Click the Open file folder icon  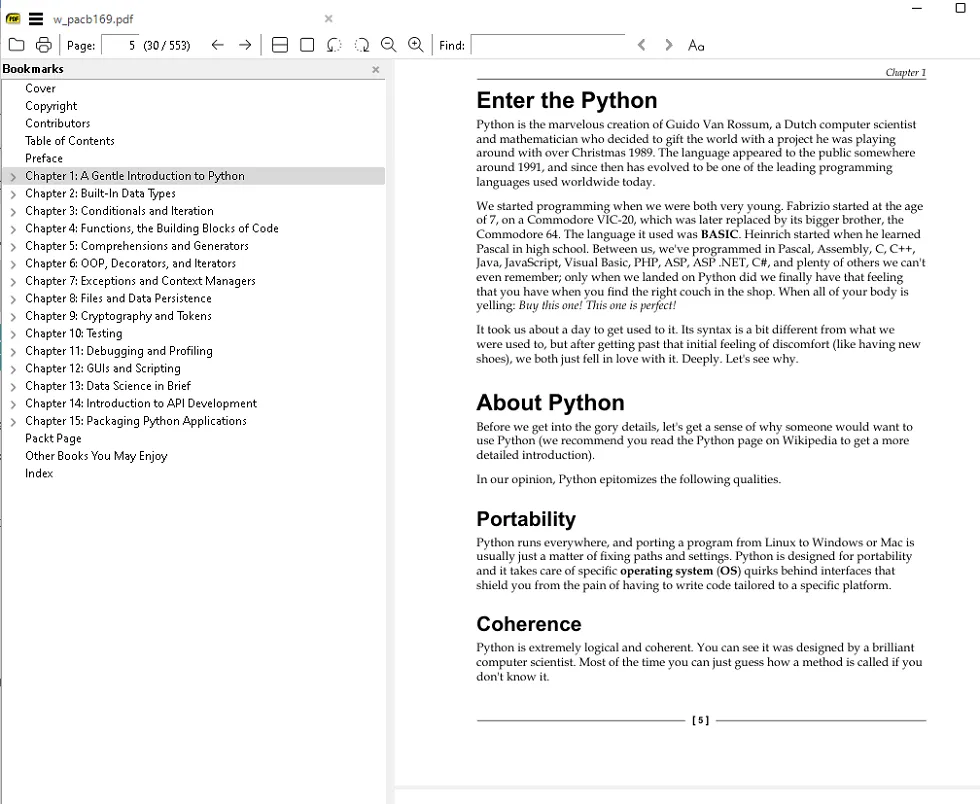pyautogui.click(x=16, y=45)
